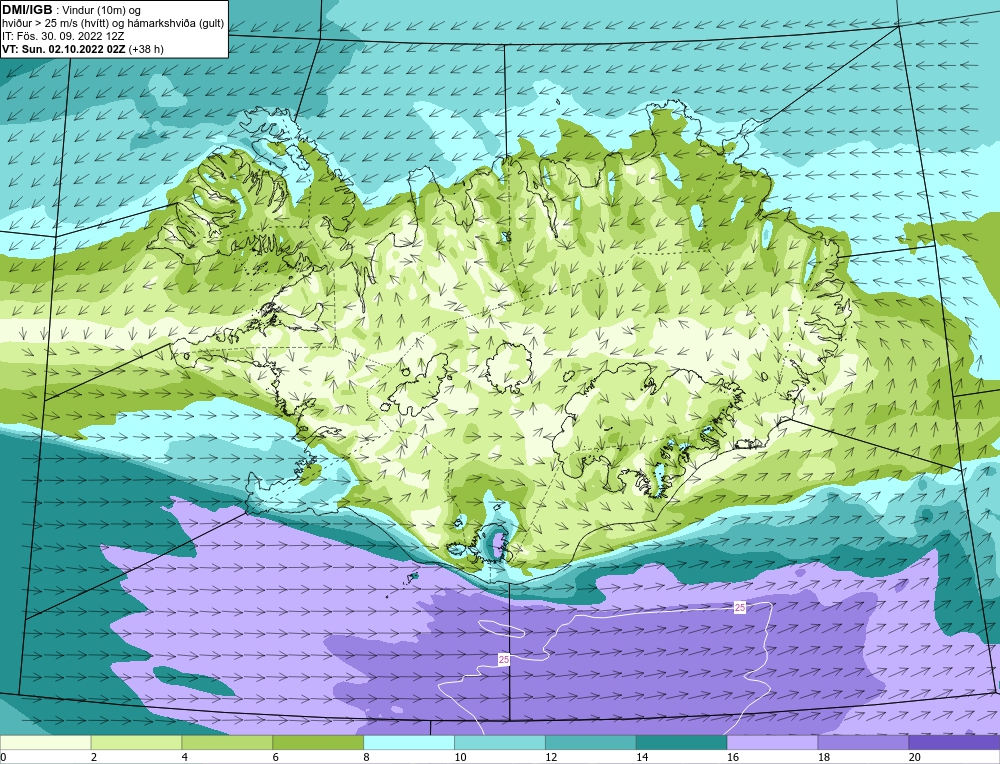Click the 14–16 m/s dark teal legend swatch
The width and height of the screenshot is (1000, 764).
coord(681,742)
